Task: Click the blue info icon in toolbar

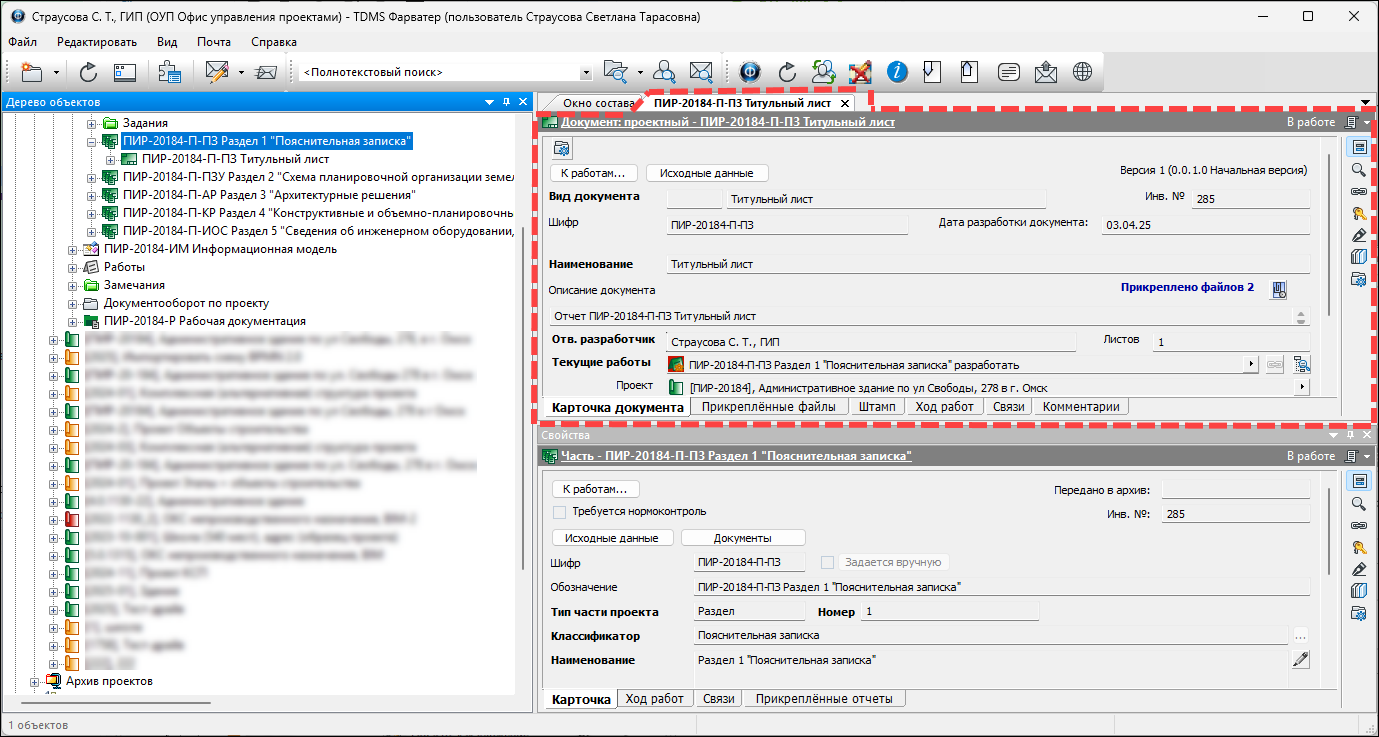Action: [898, 72]
